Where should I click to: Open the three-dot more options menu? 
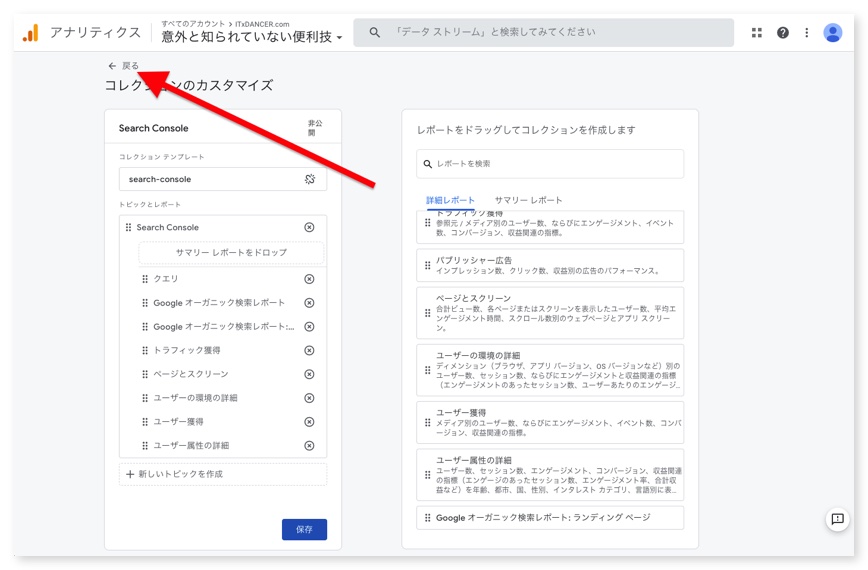point(806,33)
